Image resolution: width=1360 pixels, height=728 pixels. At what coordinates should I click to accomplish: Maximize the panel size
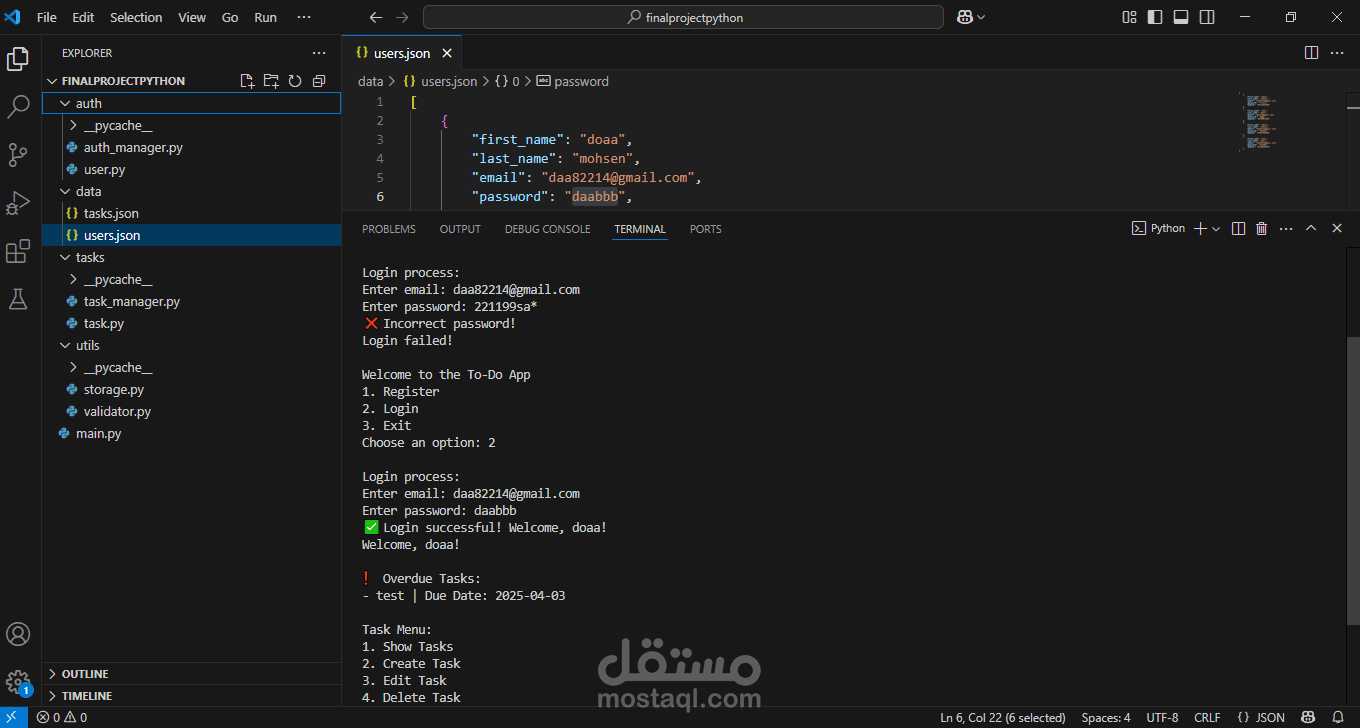click(1311, 229)
